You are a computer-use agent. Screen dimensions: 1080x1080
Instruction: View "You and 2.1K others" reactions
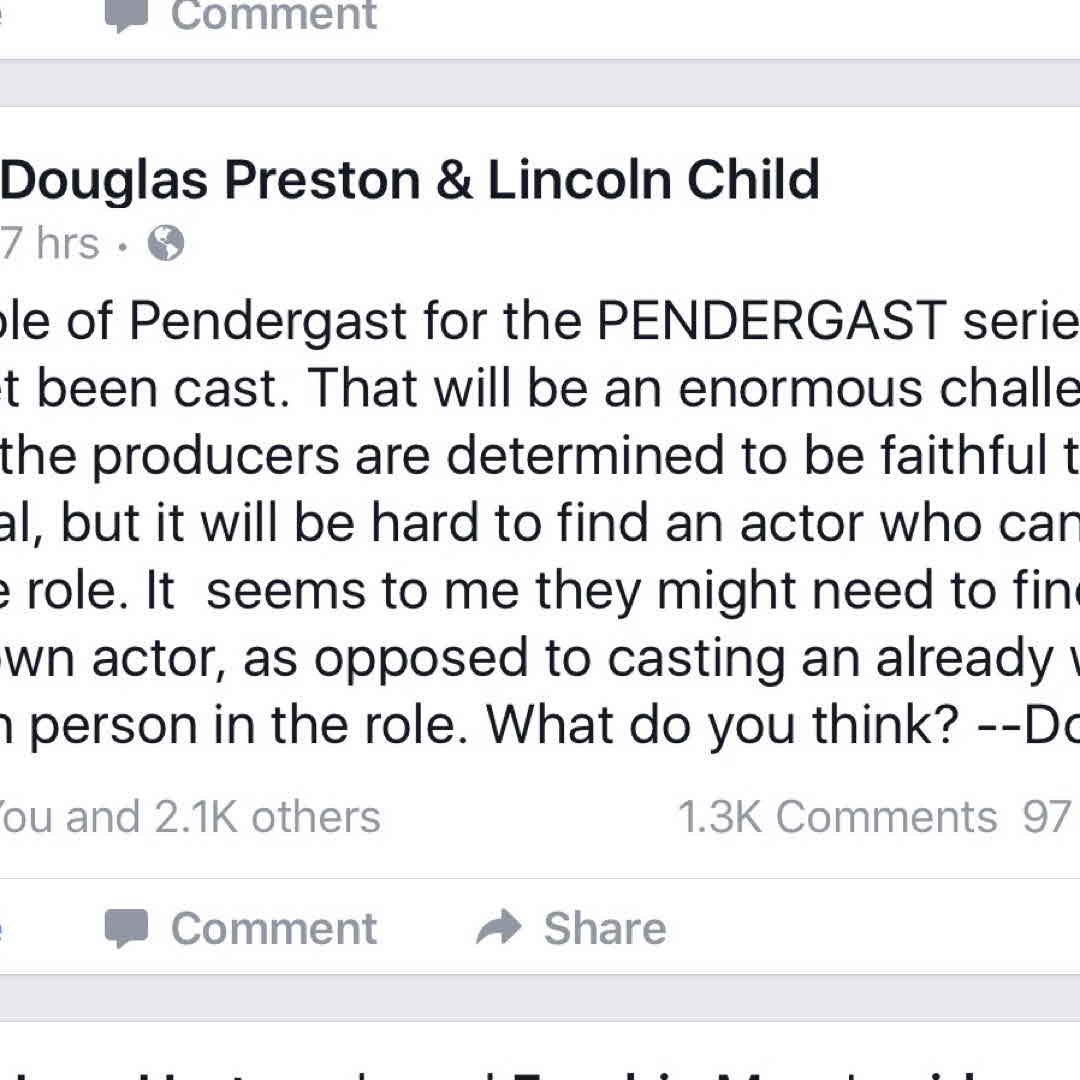189,817
